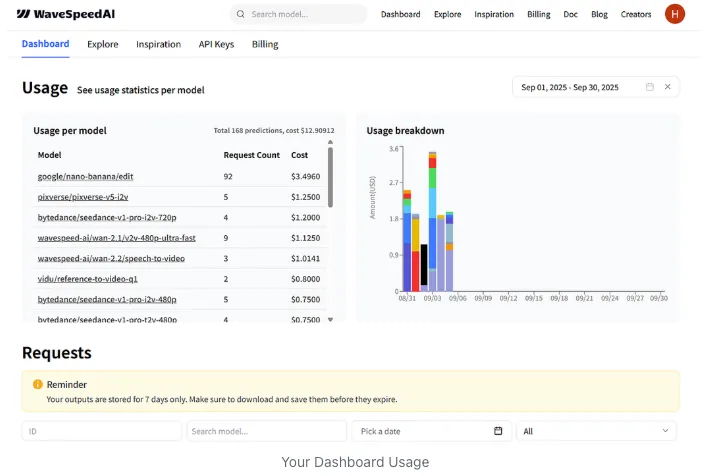The image size is (707, 476).
Task: Open the date range calendar icon
Action: pyautogui.click(x=650, y=87)
